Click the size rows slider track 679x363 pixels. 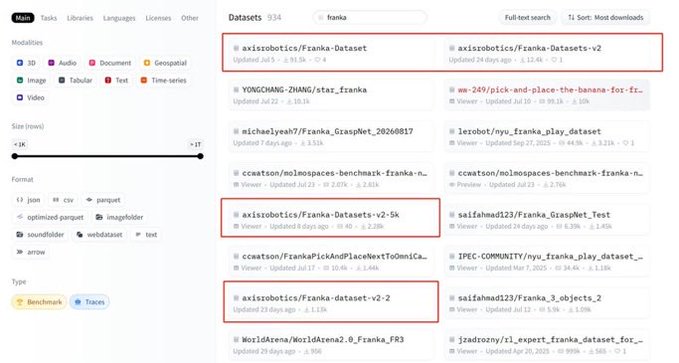[107, 156]
